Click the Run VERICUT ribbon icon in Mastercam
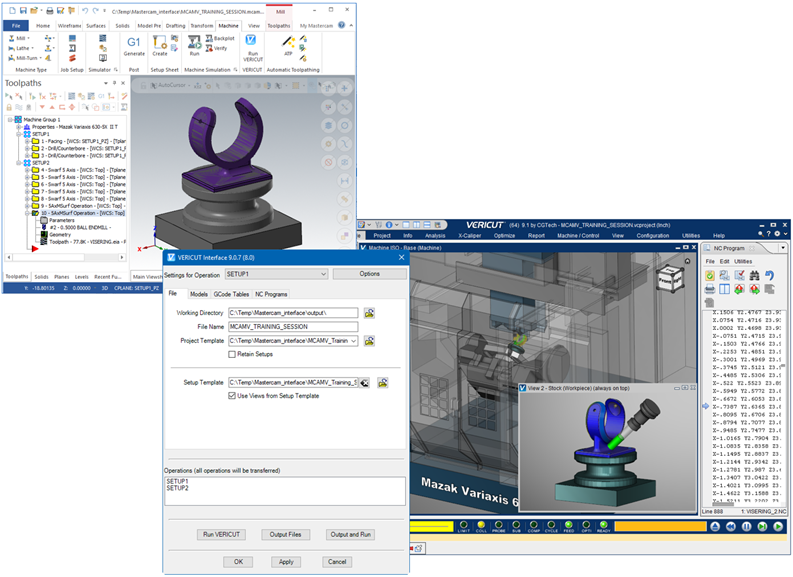 tap(251, 40)
